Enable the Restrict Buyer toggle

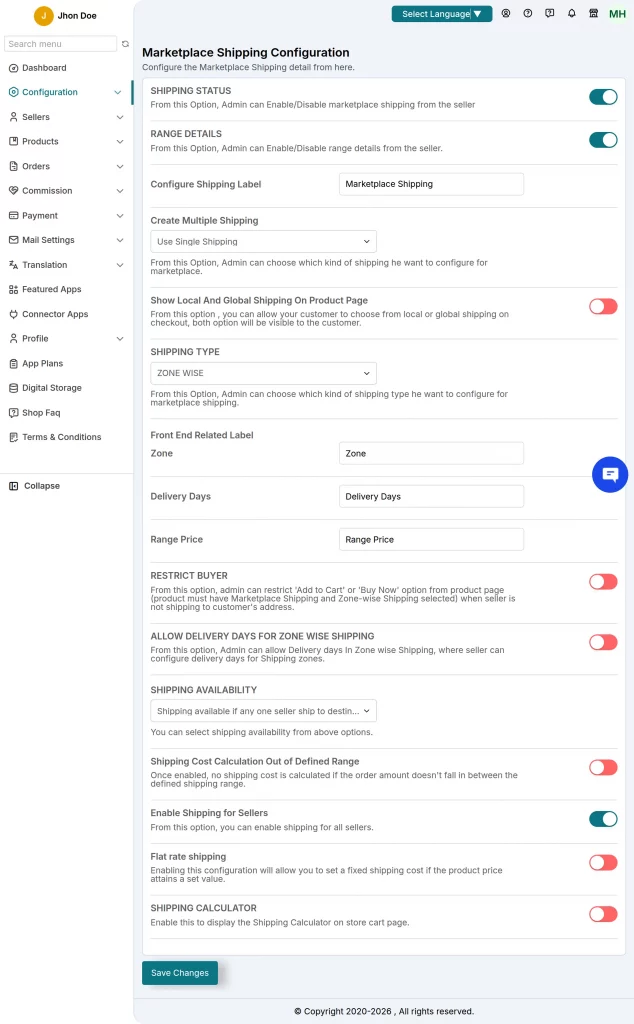(603, 582)
